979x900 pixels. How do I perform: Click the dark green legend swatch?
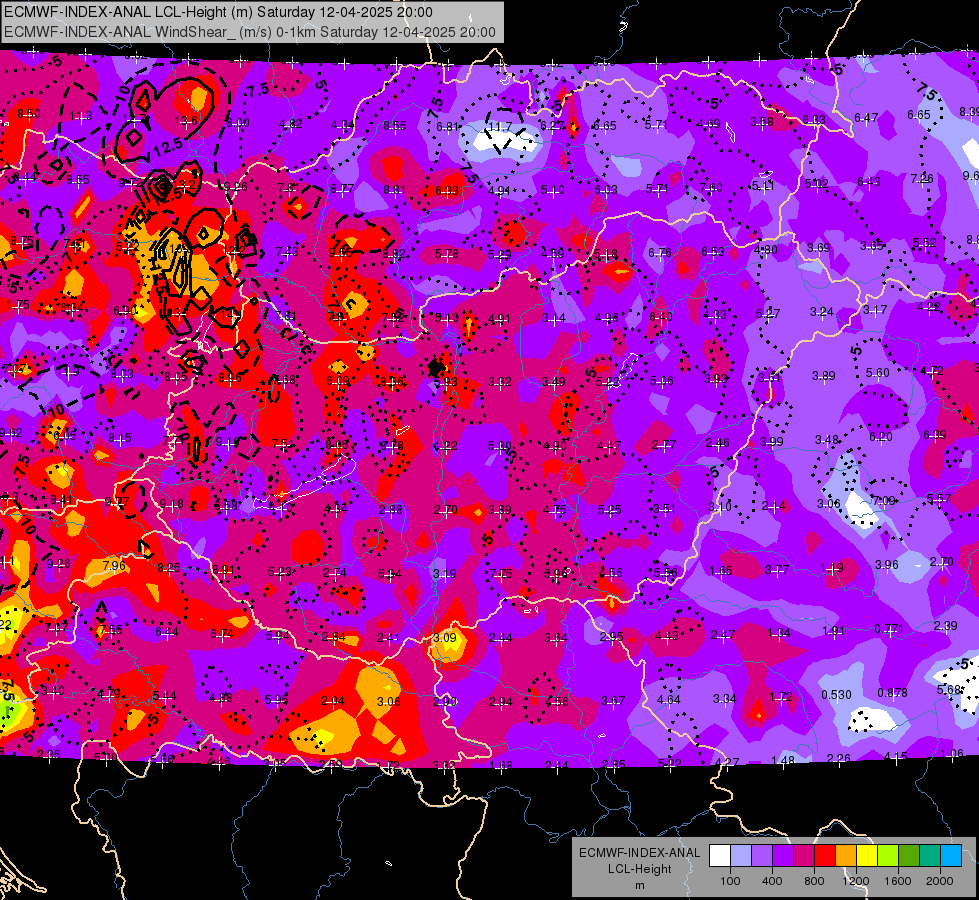pos(909,855)
